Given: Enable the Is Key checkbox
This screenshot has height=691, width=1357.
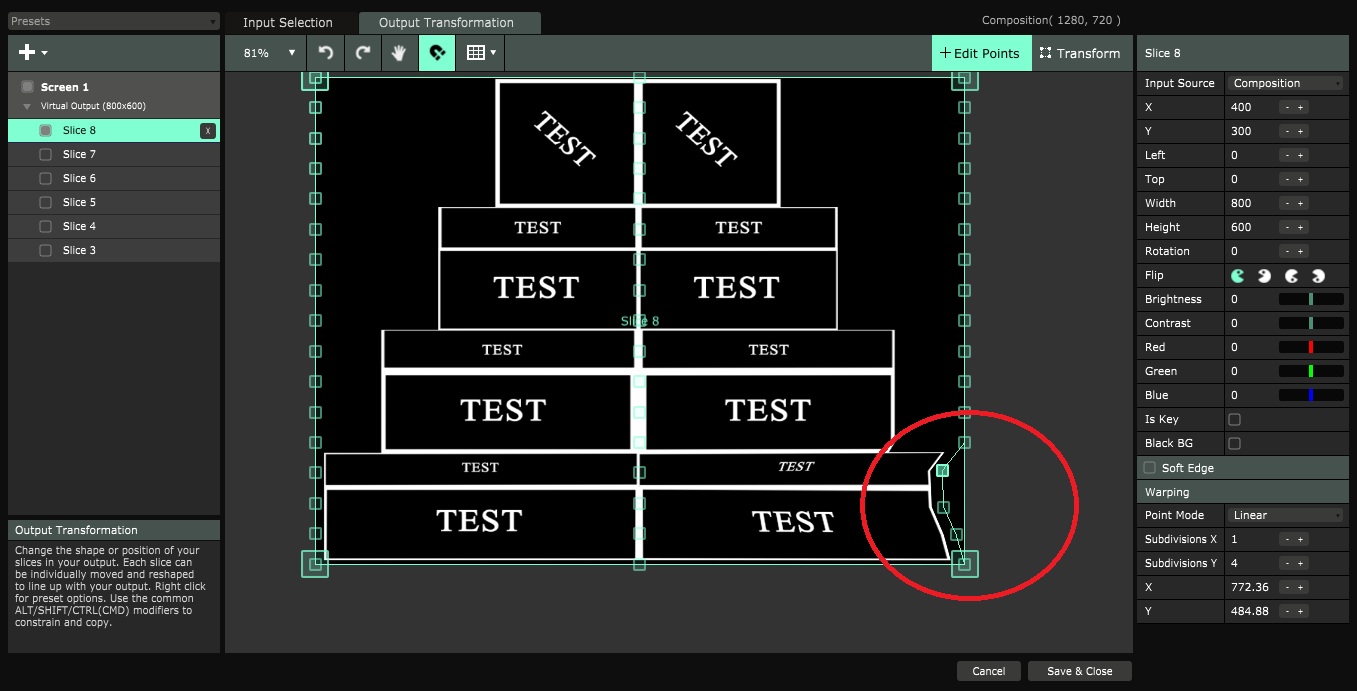Looking at the screenshot, I should (x=1234, y=419).
